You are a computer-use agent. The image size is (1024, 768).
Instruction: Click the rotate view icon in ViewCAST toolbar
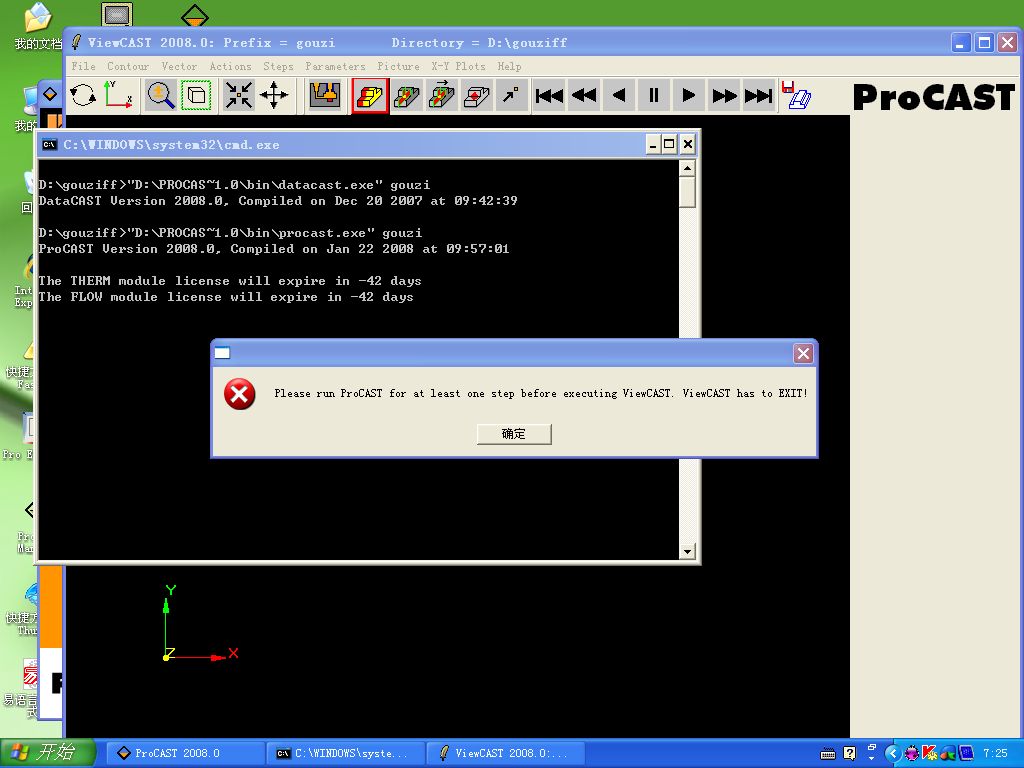pos(82,96)
